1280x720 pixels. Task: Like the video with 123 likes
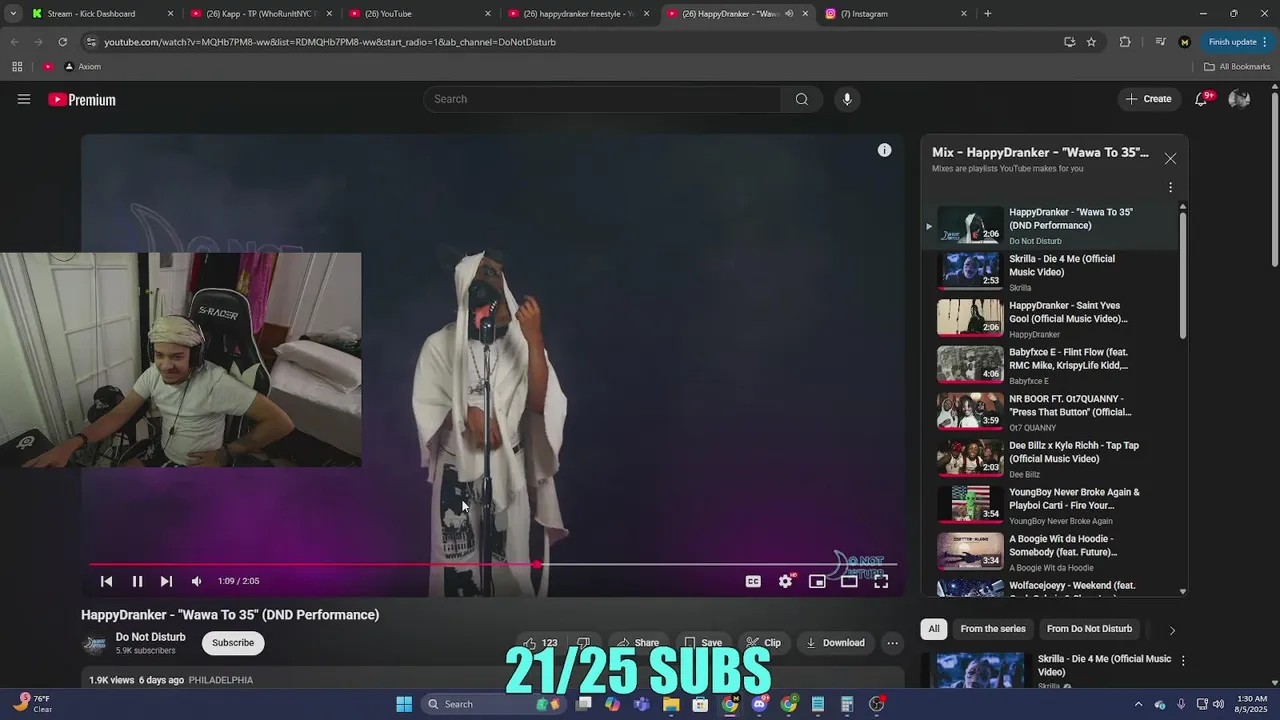tap(540, 643)
